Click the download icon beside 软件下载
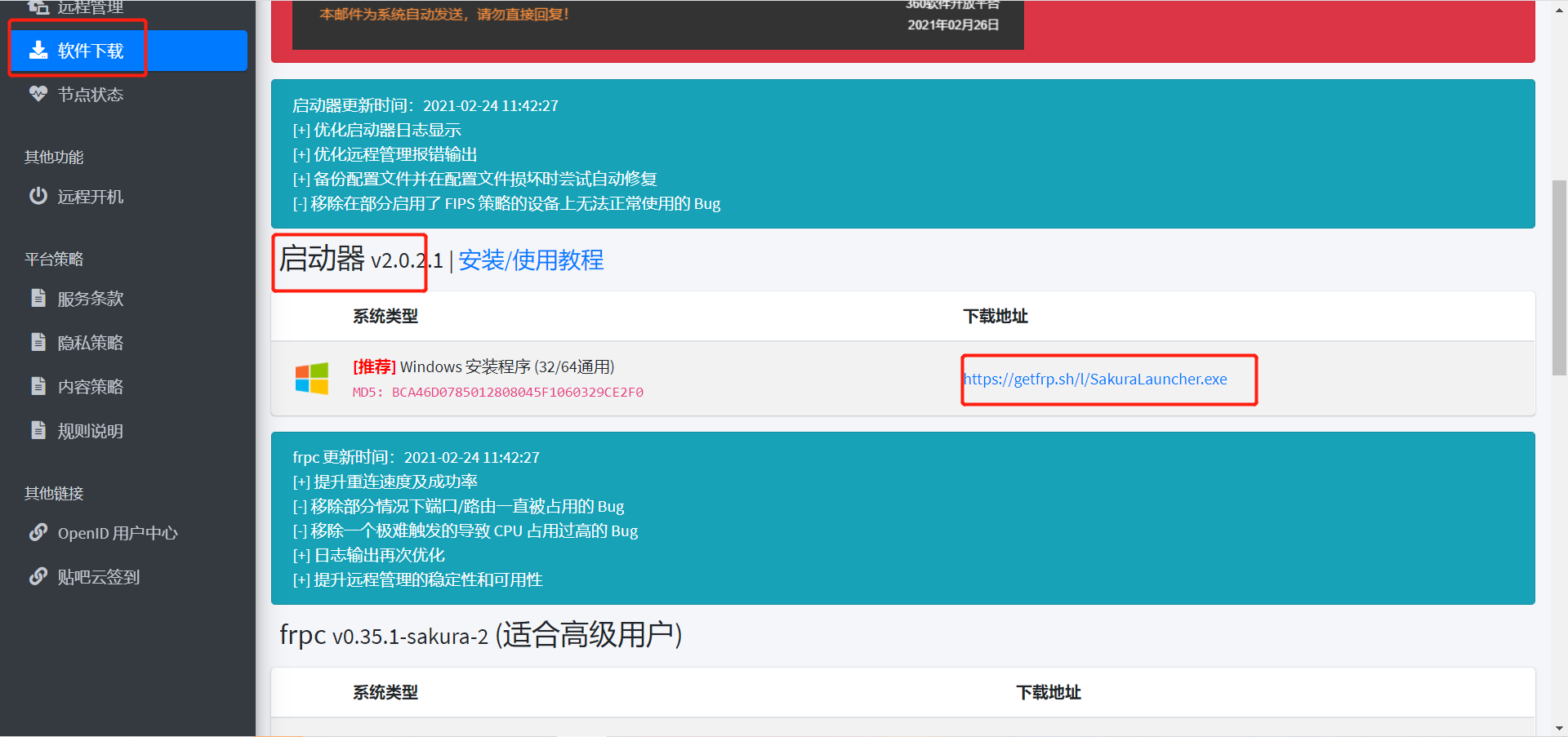 pyautogui.click(x=38, y=51)
